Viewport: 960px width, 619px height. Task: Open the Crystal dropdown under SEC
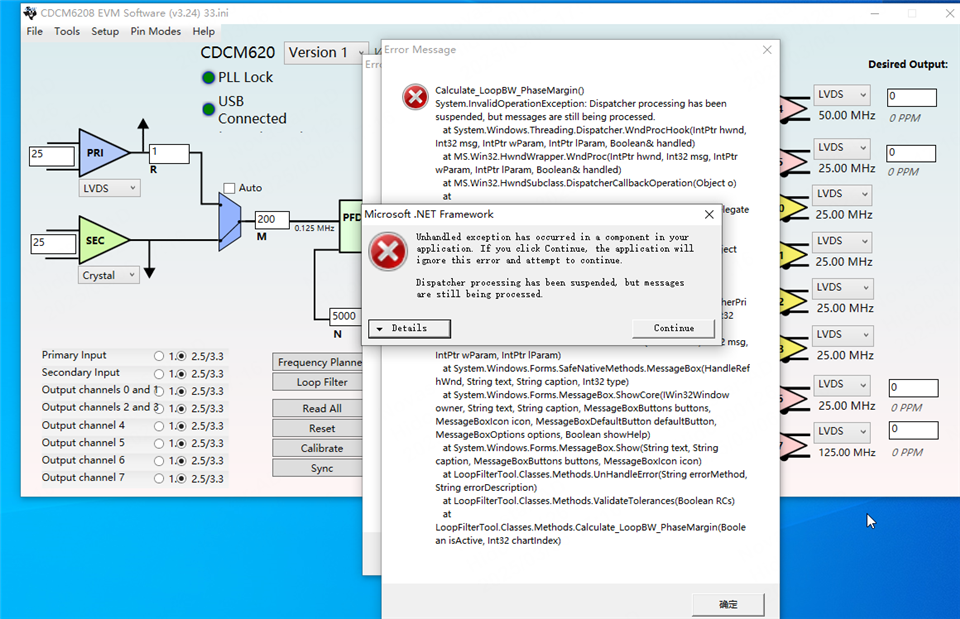109,275
